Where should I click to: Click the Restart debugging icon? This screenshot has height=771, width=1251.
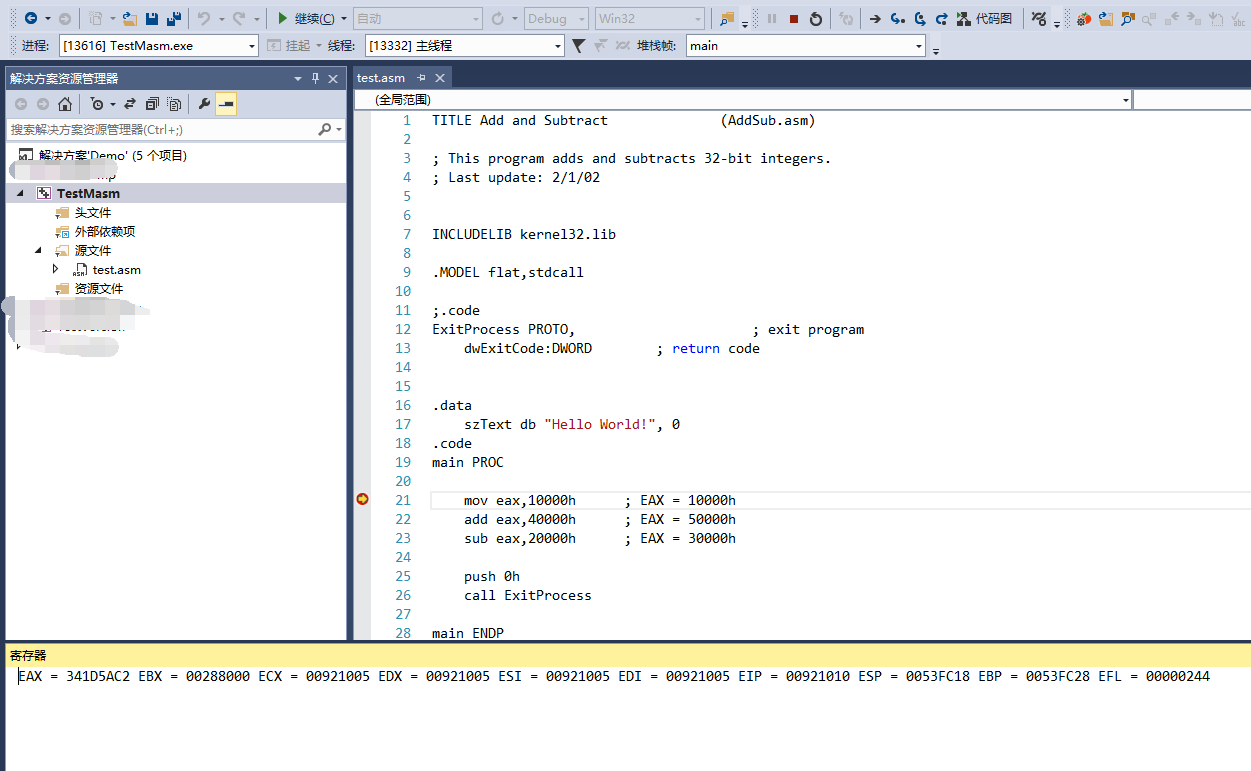[x=816, y=19]
